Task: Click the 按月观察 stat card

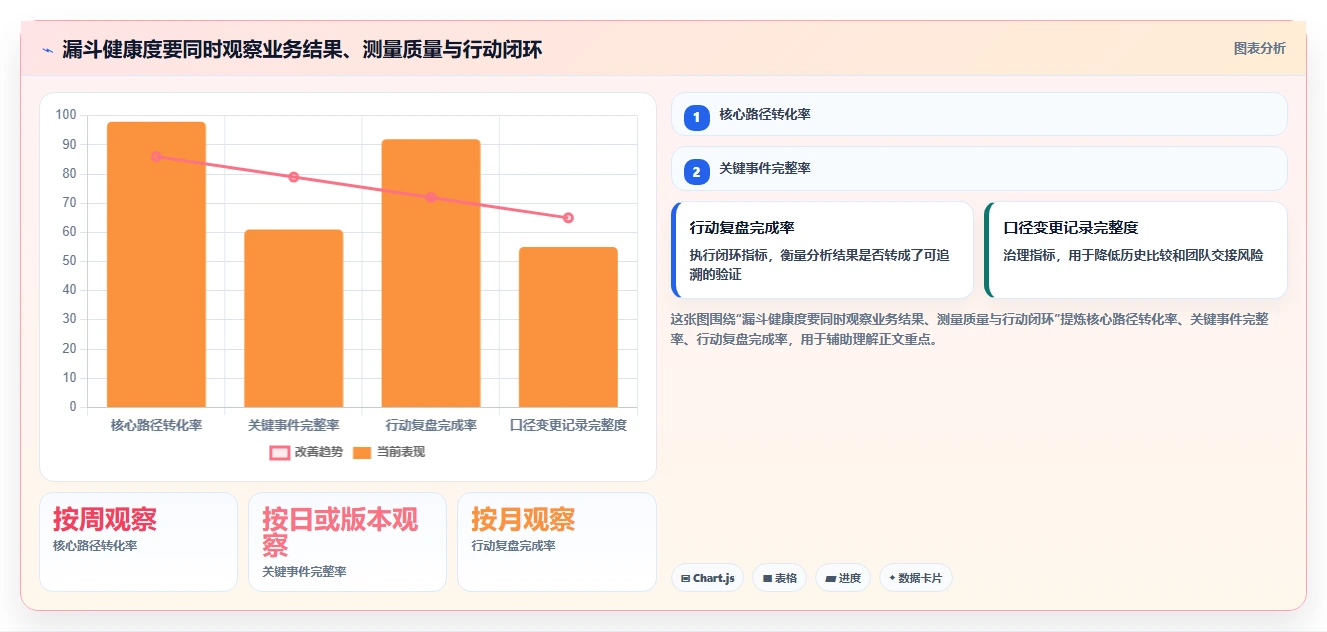Action: tap(556, 541)
